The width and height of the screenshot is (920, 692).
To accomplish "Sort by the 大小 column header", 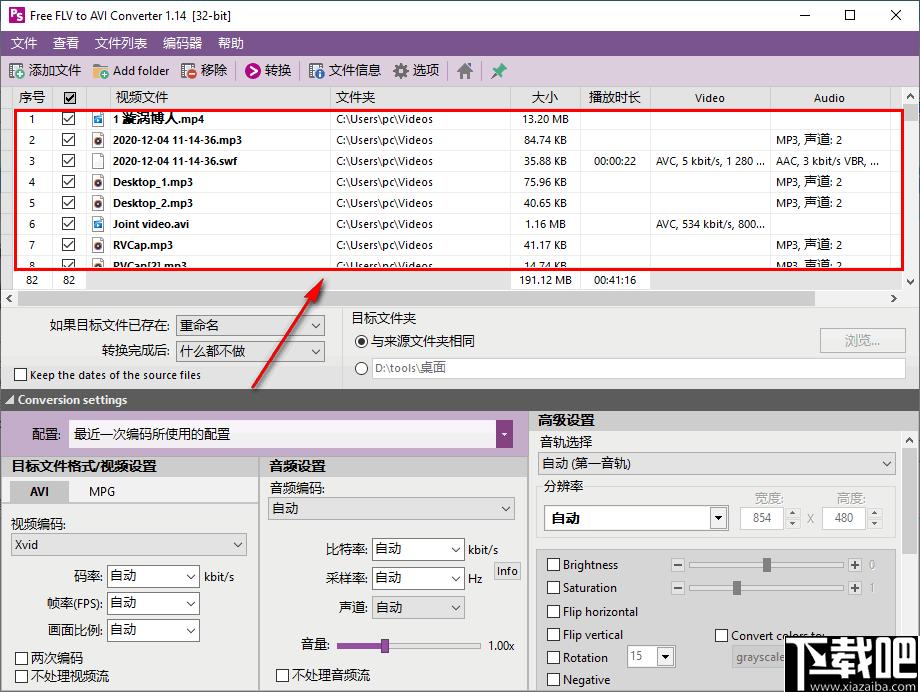I will [x=545, y=97].
